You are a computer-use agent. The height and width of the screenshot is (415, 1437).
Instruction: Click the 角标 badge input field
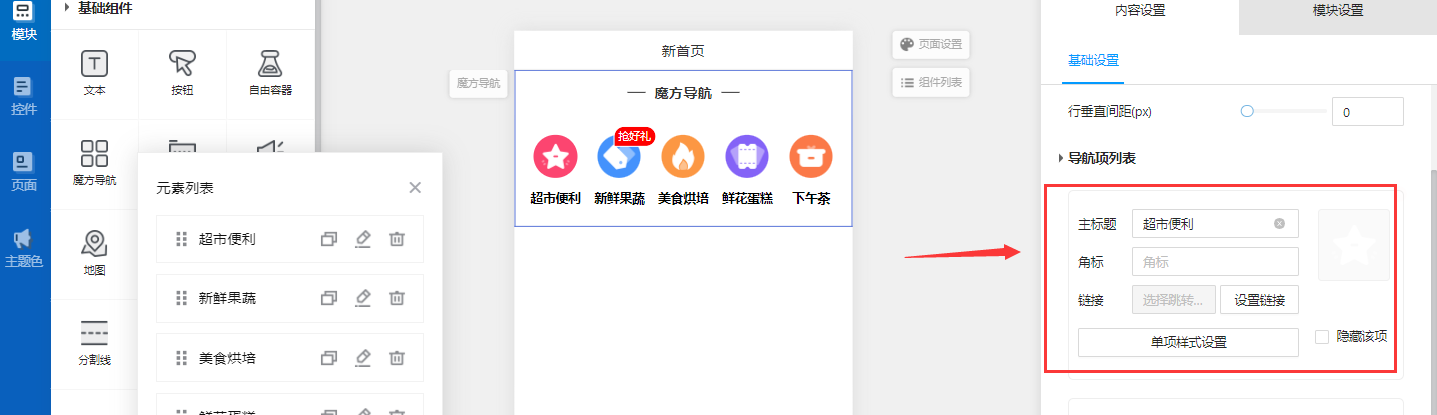[1214, 262]
